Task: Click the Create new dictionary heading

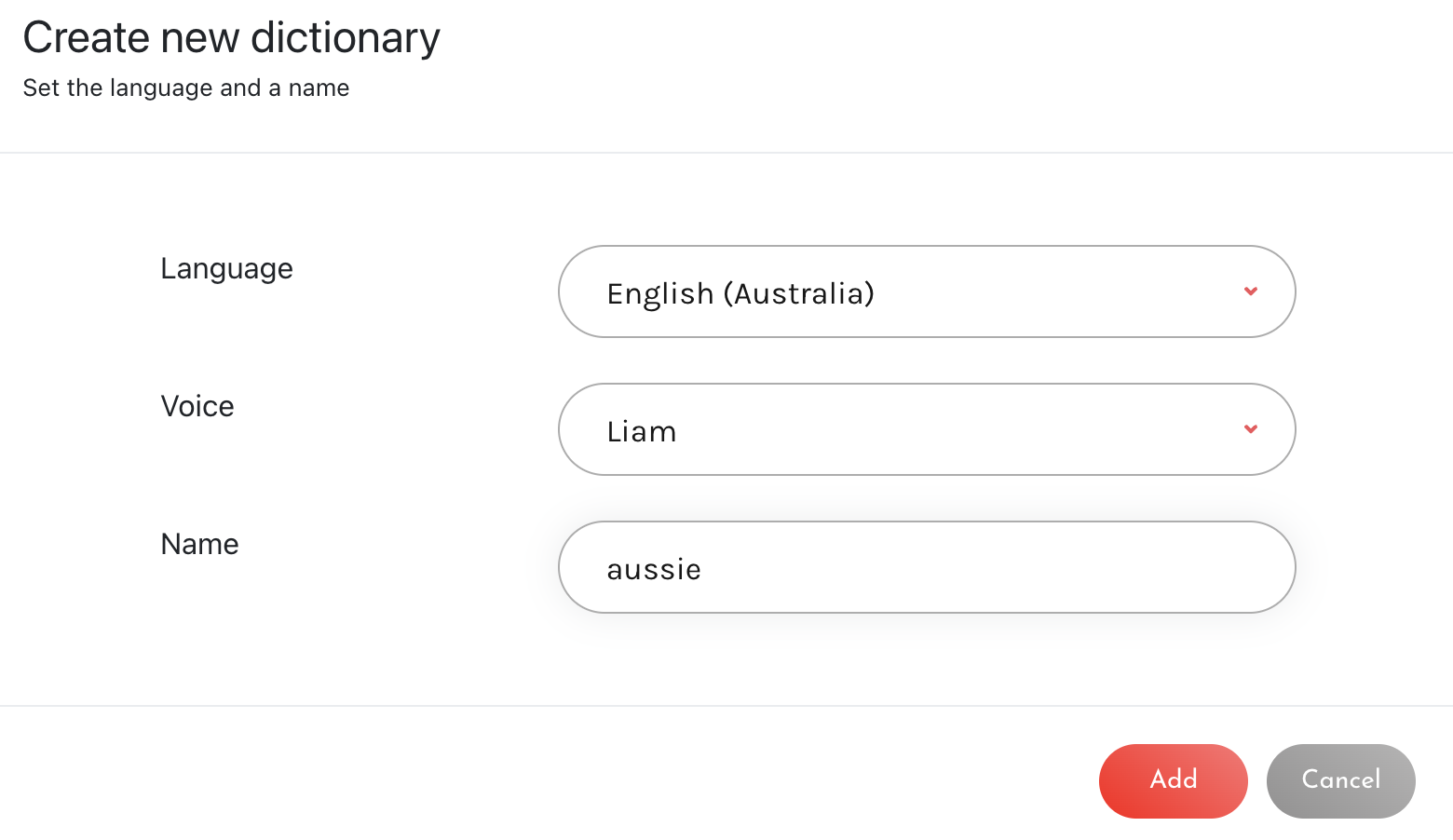Action: point(231,38)
